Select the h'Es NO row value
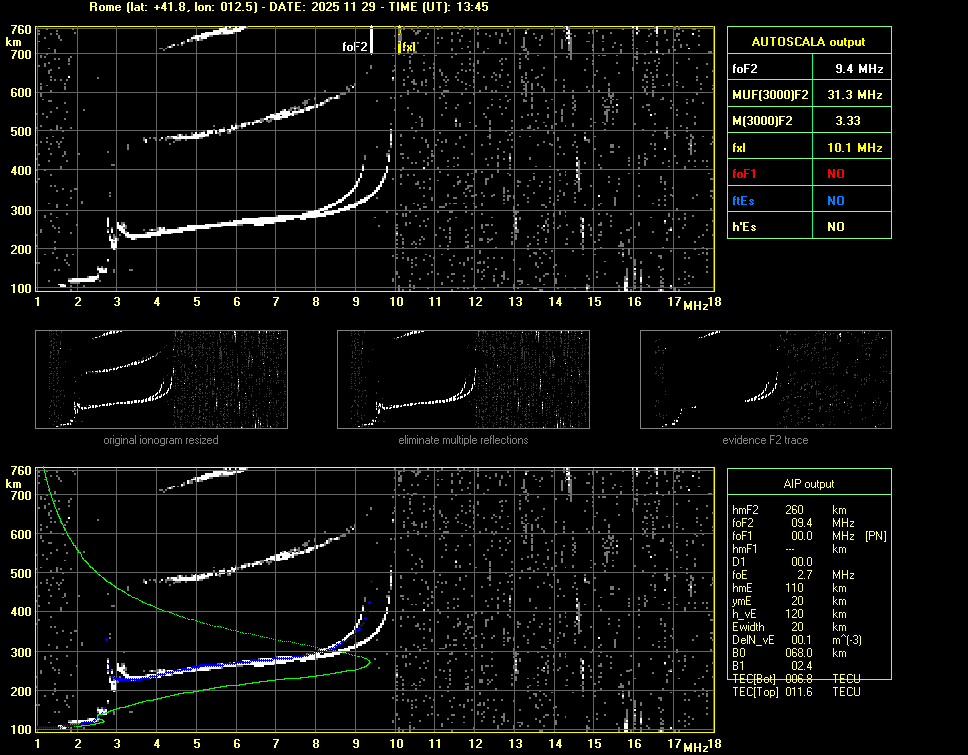Image resolution: width=968 pixels, height=755 pixels. pos(835,227)
